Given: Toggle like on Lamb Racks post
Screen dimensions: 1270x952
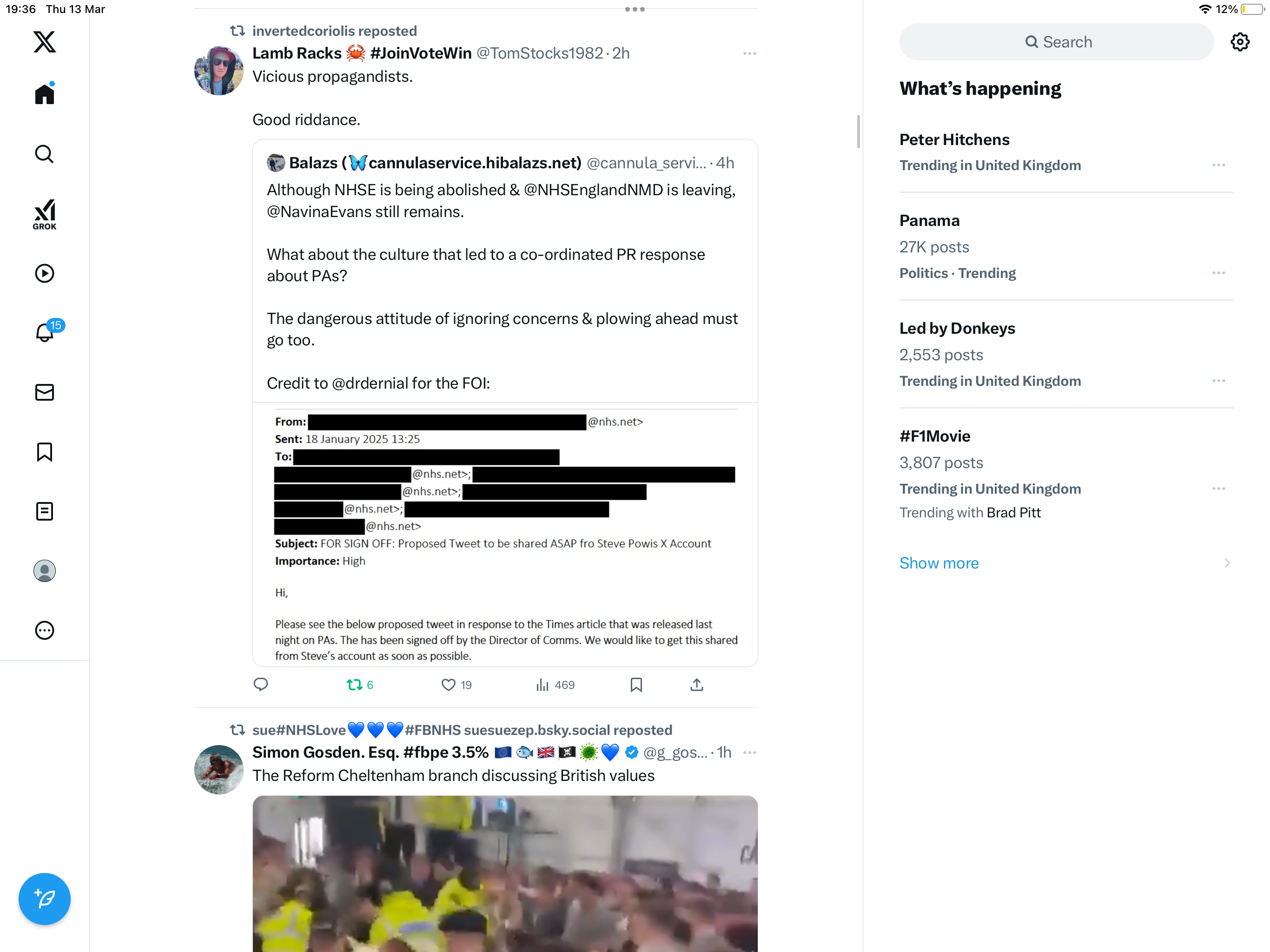Looking at the screenshot, I should pyautogui.click(x=456, y=684).
